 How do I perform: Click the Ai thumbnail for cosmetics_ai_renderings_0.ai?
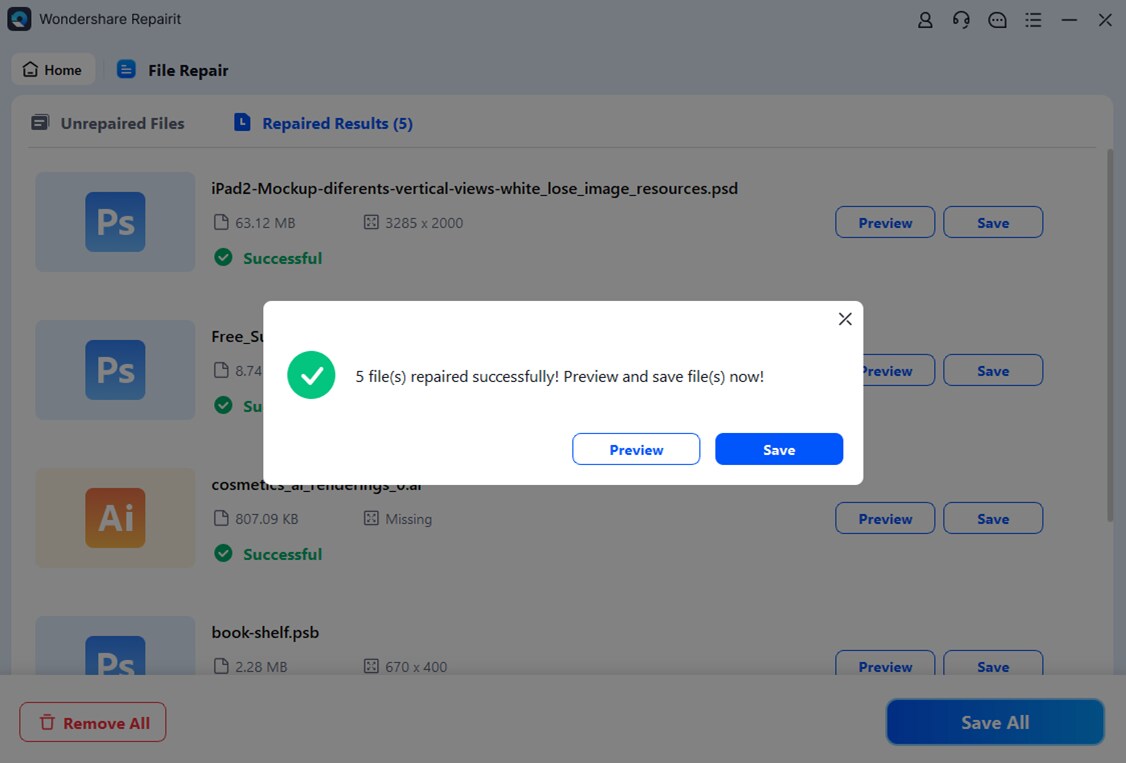coord(114,518)
